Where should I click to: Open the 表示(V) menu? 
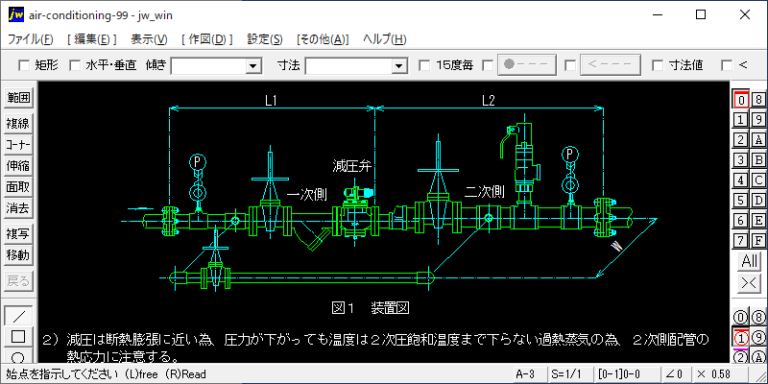point(149,39)
